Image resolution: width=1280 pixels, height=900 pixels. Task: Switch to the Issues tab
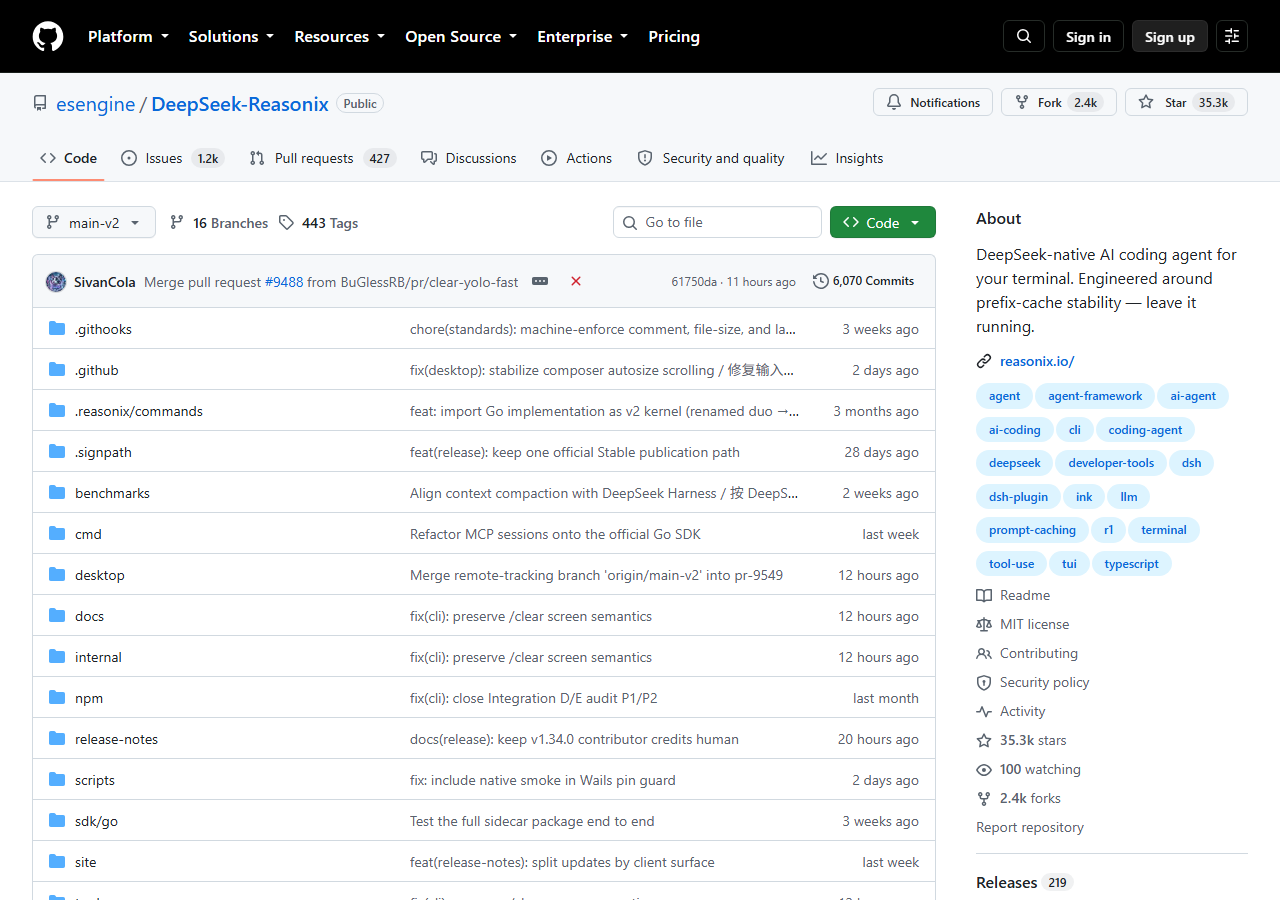172,158
